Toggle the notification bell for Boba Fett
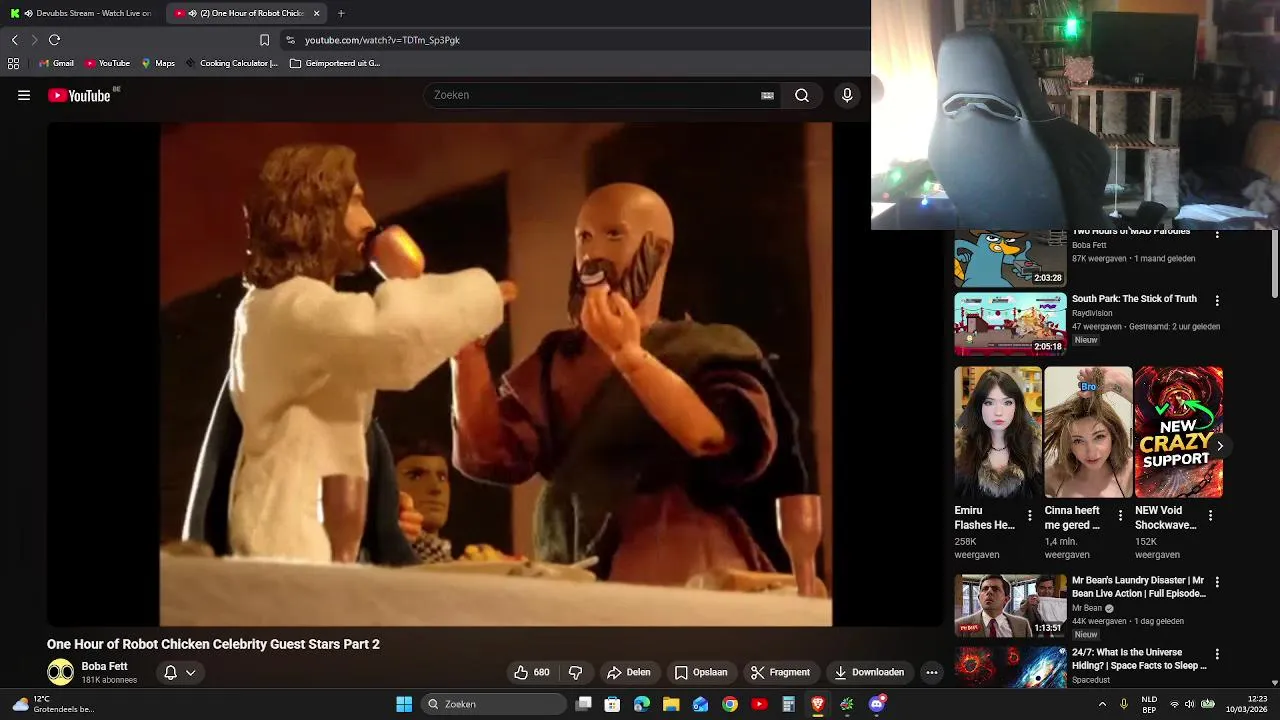The image size is (1280, 720). (x=170, y=673)
